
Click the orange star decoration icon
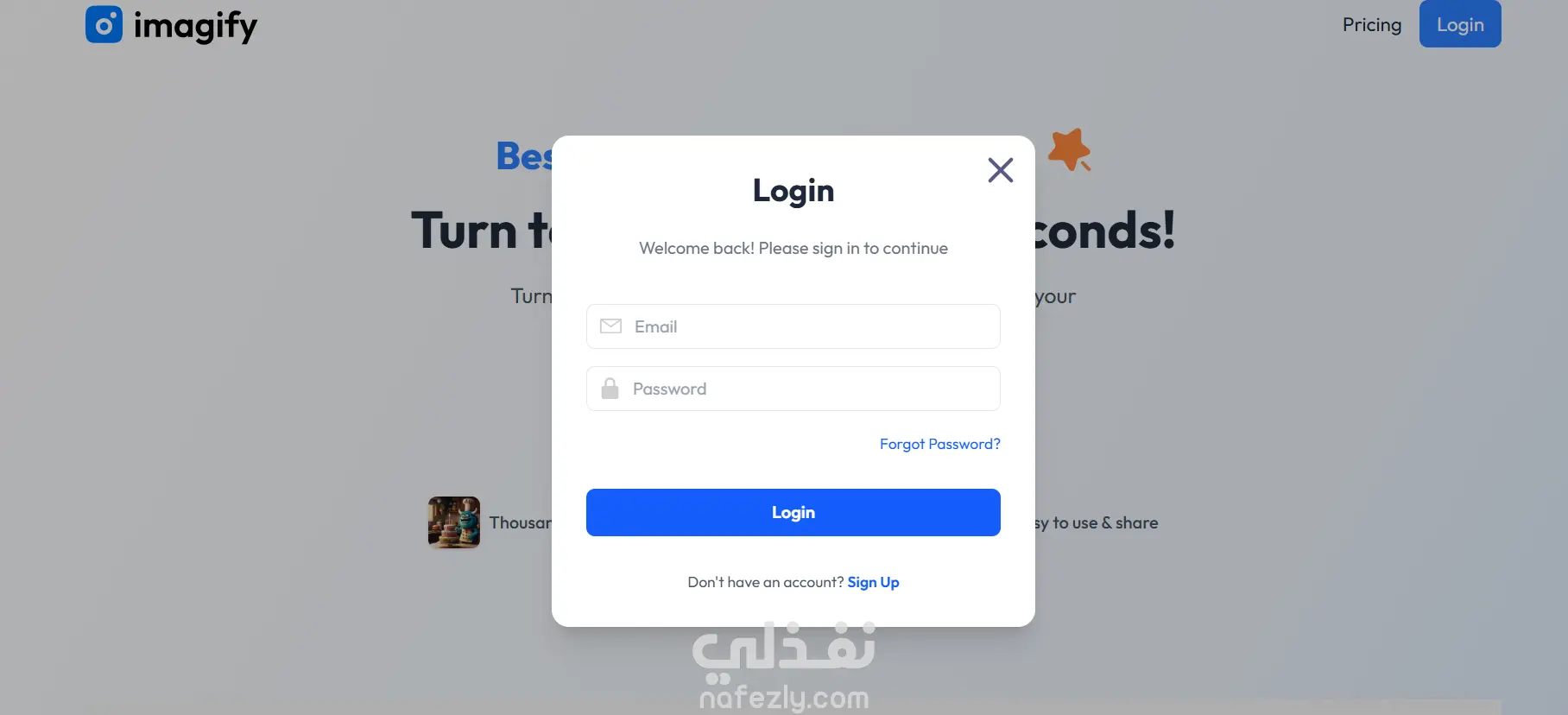(1069, 149)
